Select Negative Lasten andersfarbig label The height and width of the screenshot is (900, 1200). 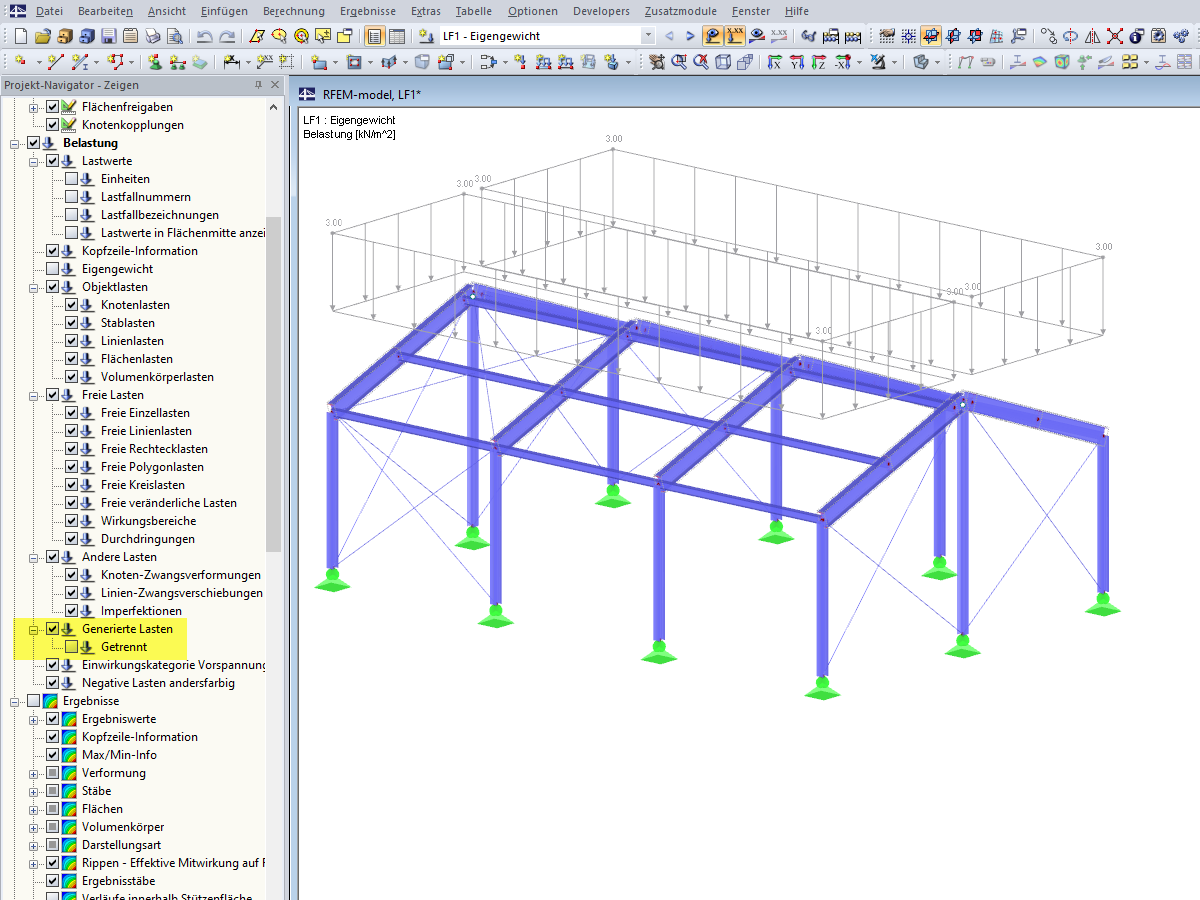click(158, 683)
